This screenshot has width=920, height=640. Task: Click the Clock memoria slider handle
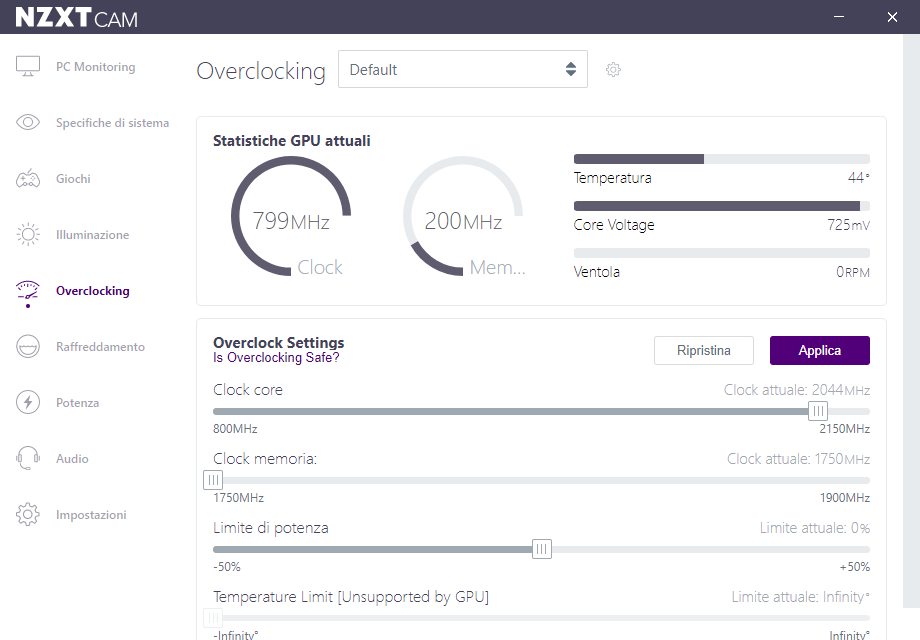pos(213,480)
